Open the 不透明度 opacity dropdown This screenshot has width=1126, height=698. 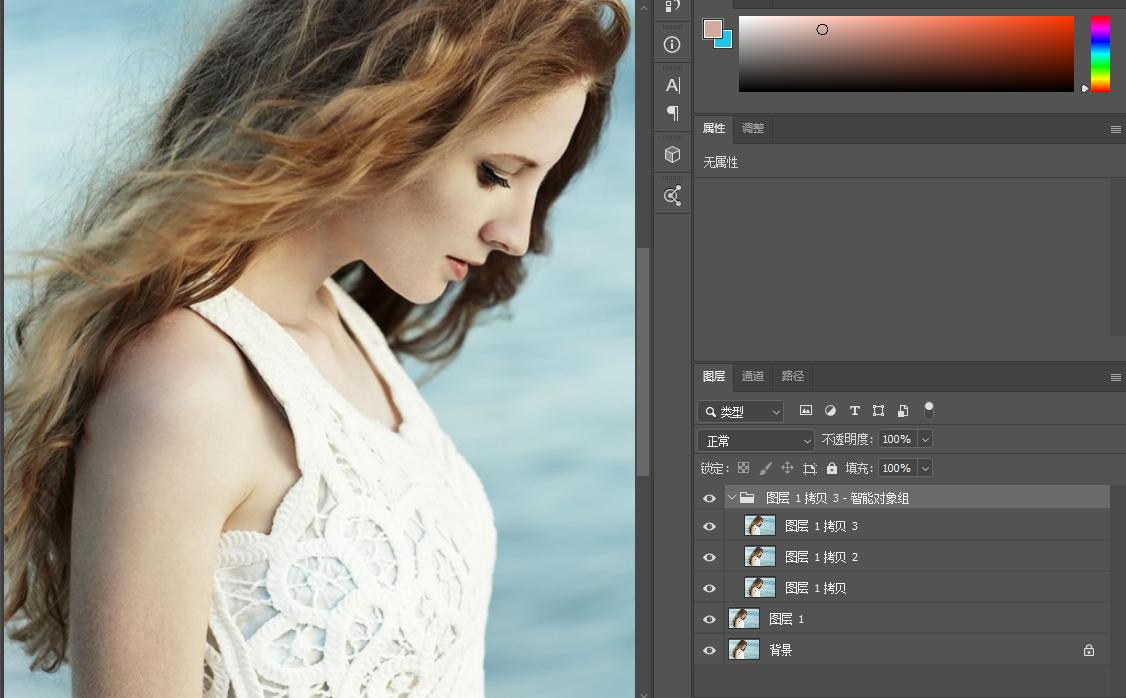click(925, 439)
